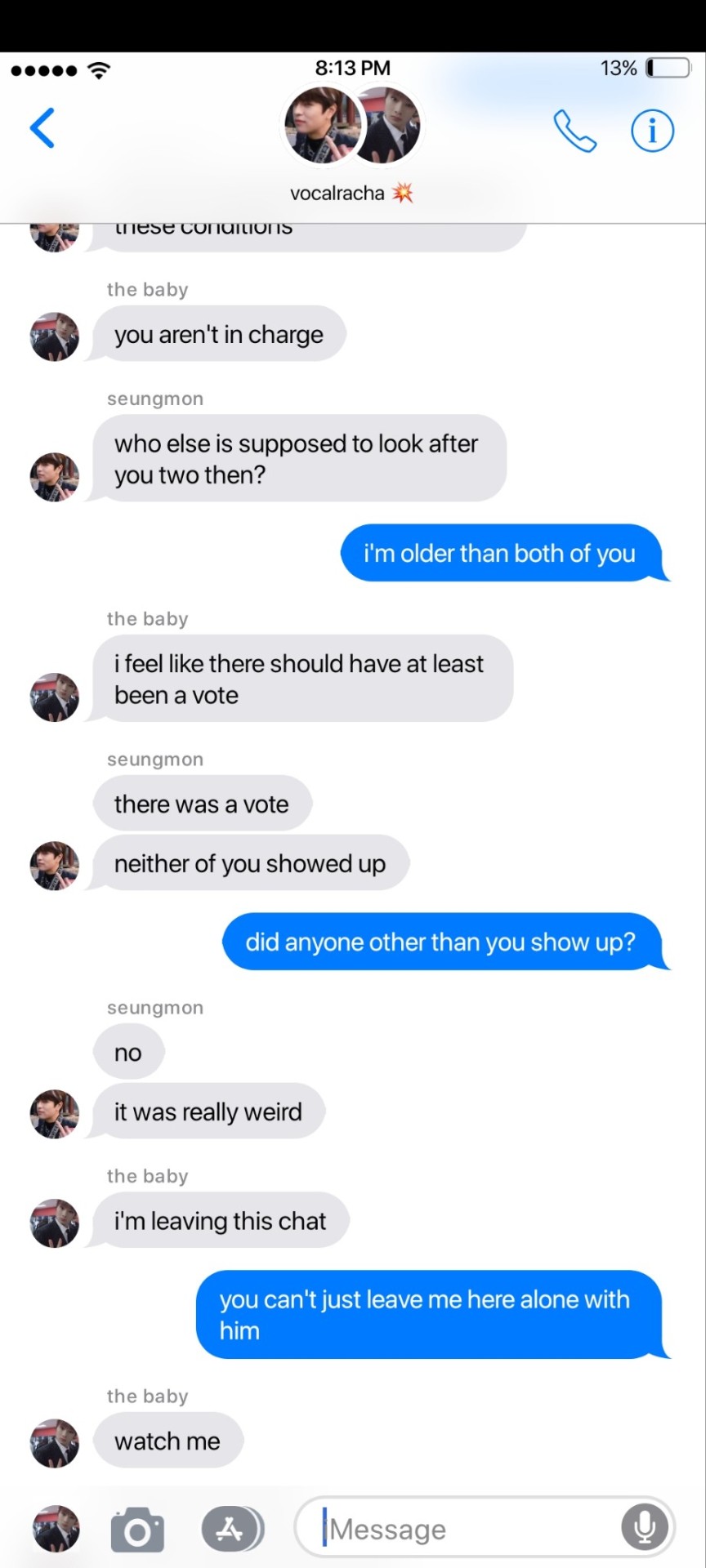
Task: Tap avatar beside "you aren't in charge"
Action: pyautogui.click(x=55, y=336)
